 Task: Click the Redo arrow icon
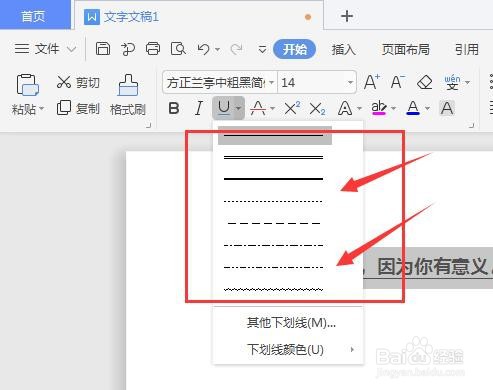pyautogui.click(x=236, y=49)
